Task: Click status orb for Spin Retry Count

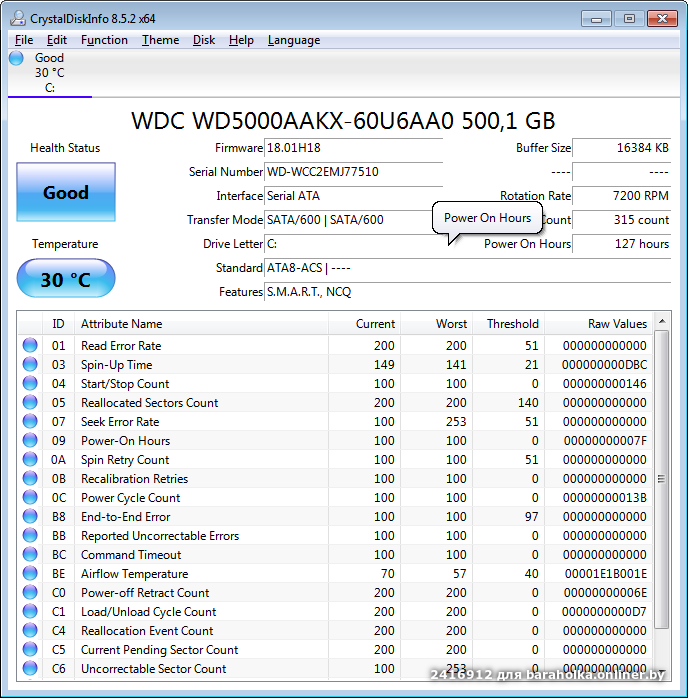Action: (x=30, y=459)
